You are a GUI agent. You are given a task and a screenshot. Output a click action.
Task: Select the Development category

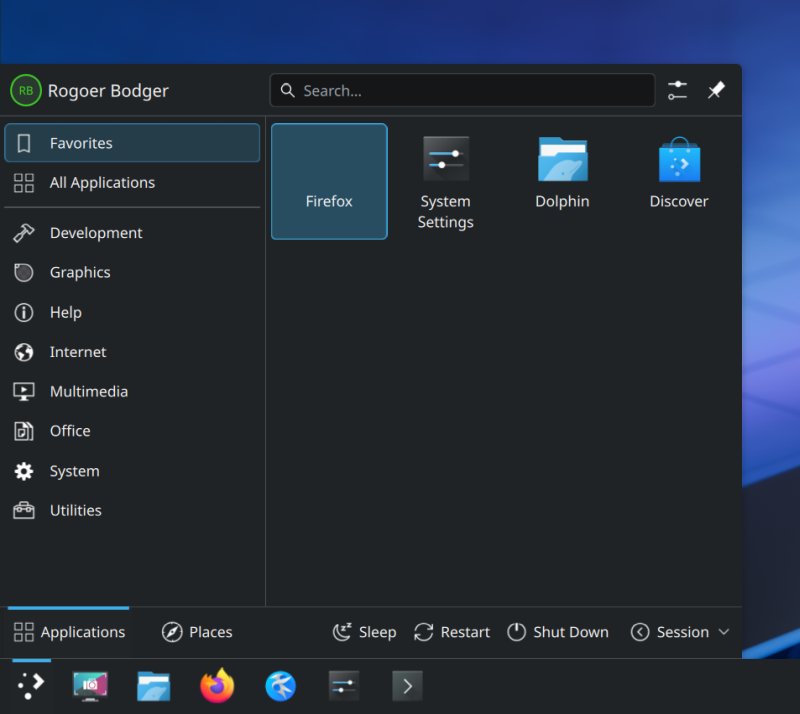(x=95, y=233)
